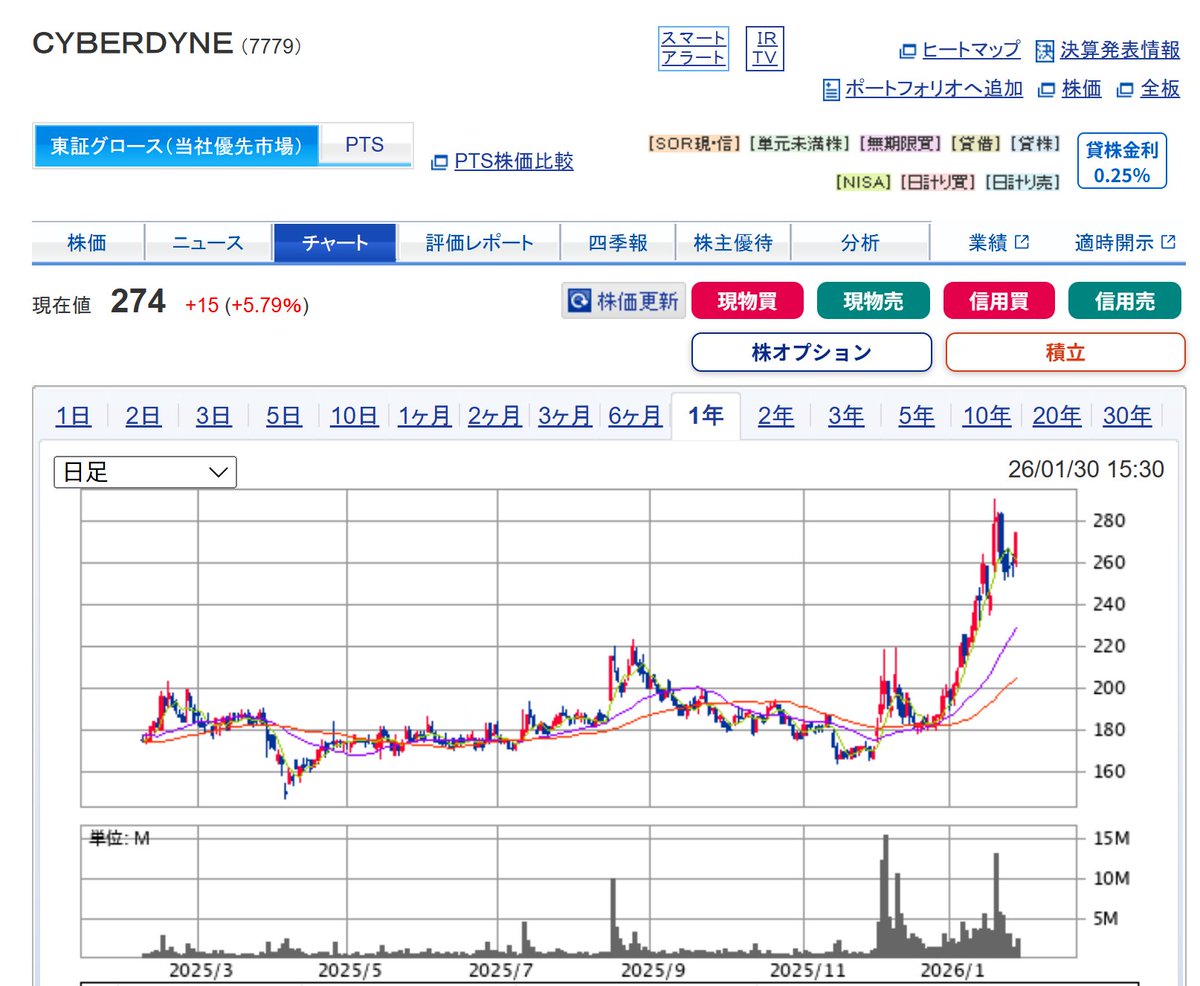Viewport: 1200px width, 986px height.
Task: Open the 全板 full board link
Action: (1160, 89)
